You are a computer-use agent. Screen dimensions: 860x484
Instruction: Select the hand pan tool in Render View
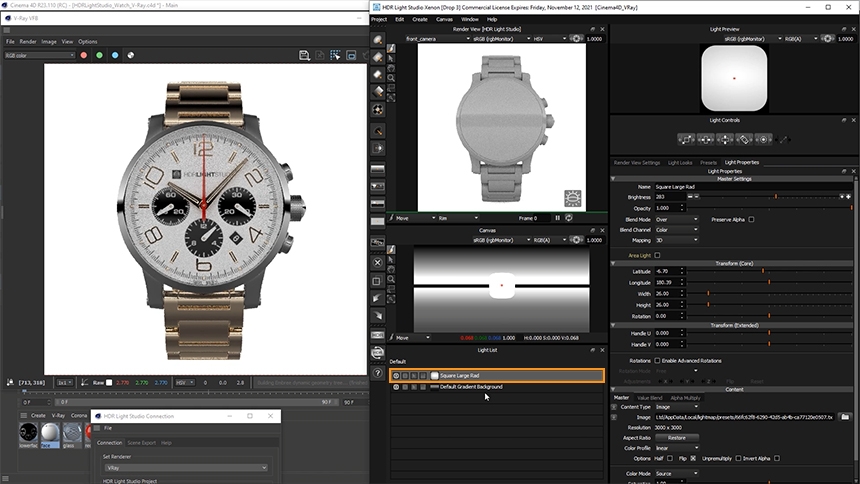(391, 68)
